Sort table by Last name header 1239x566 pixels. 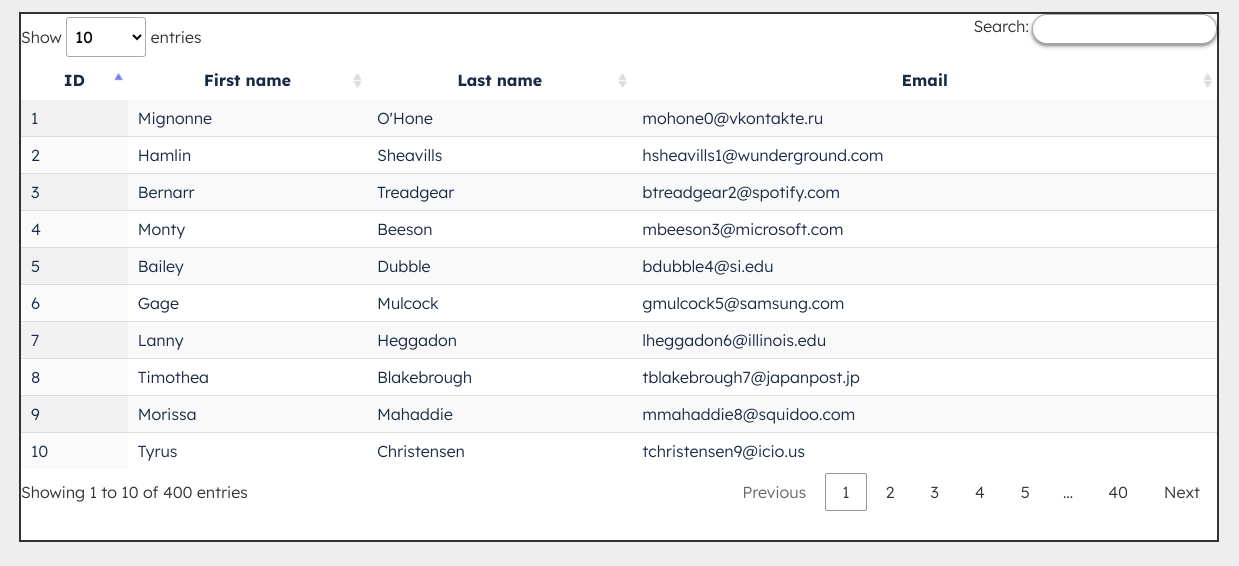click(x=500, y=81)
